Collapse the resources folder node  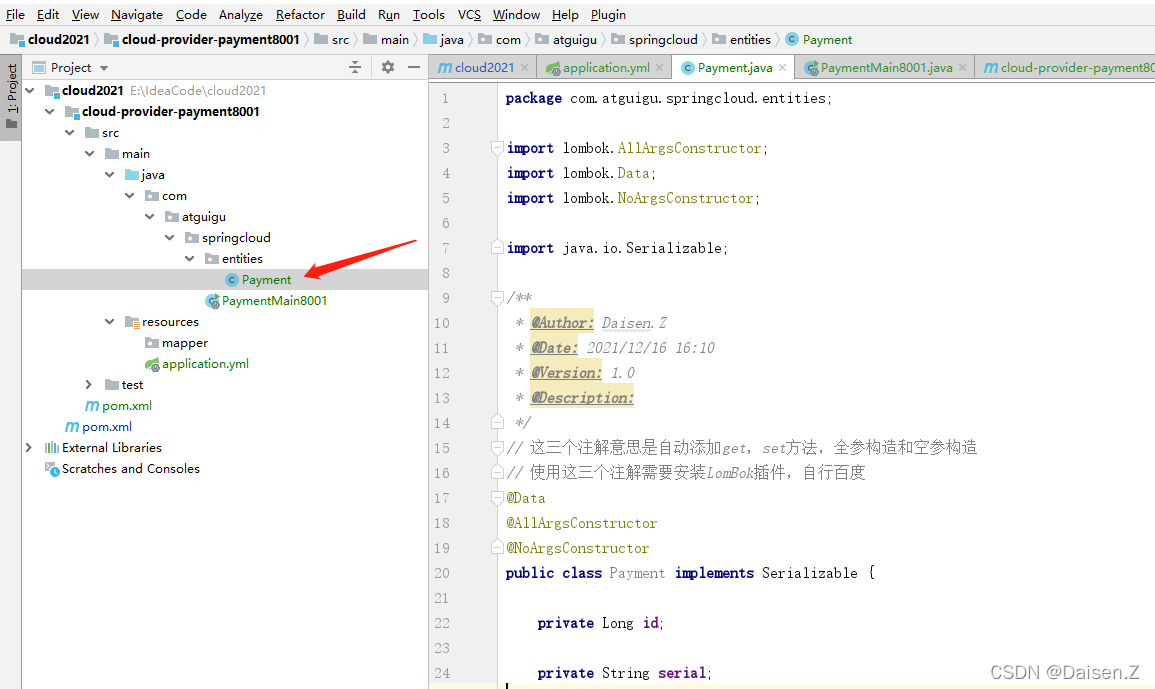pyautogui.click(x=110, y=322)
